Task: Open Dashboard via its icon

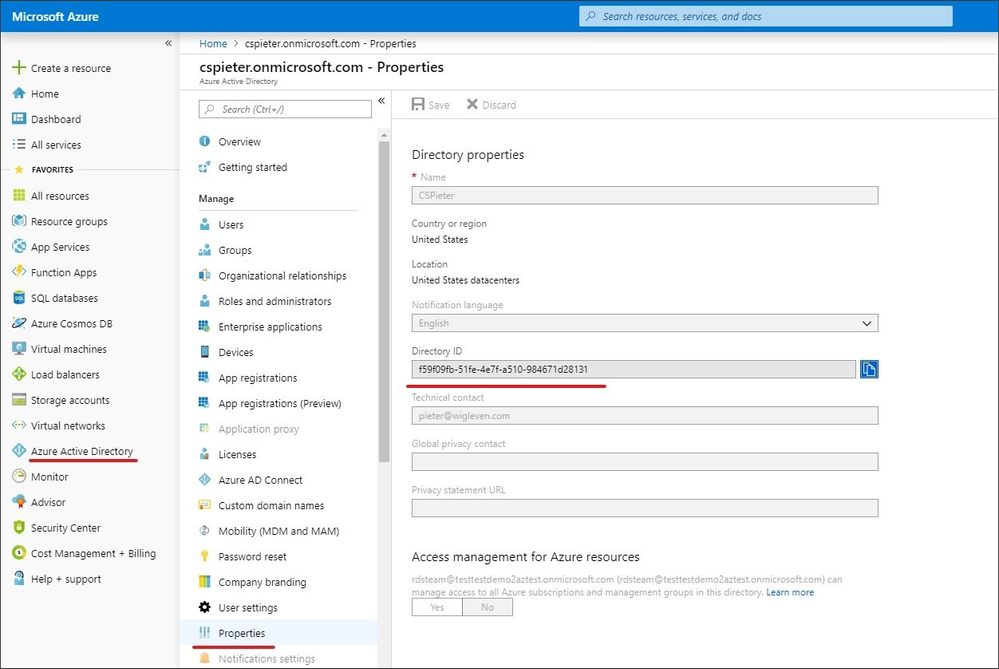Action: [19, 119]
